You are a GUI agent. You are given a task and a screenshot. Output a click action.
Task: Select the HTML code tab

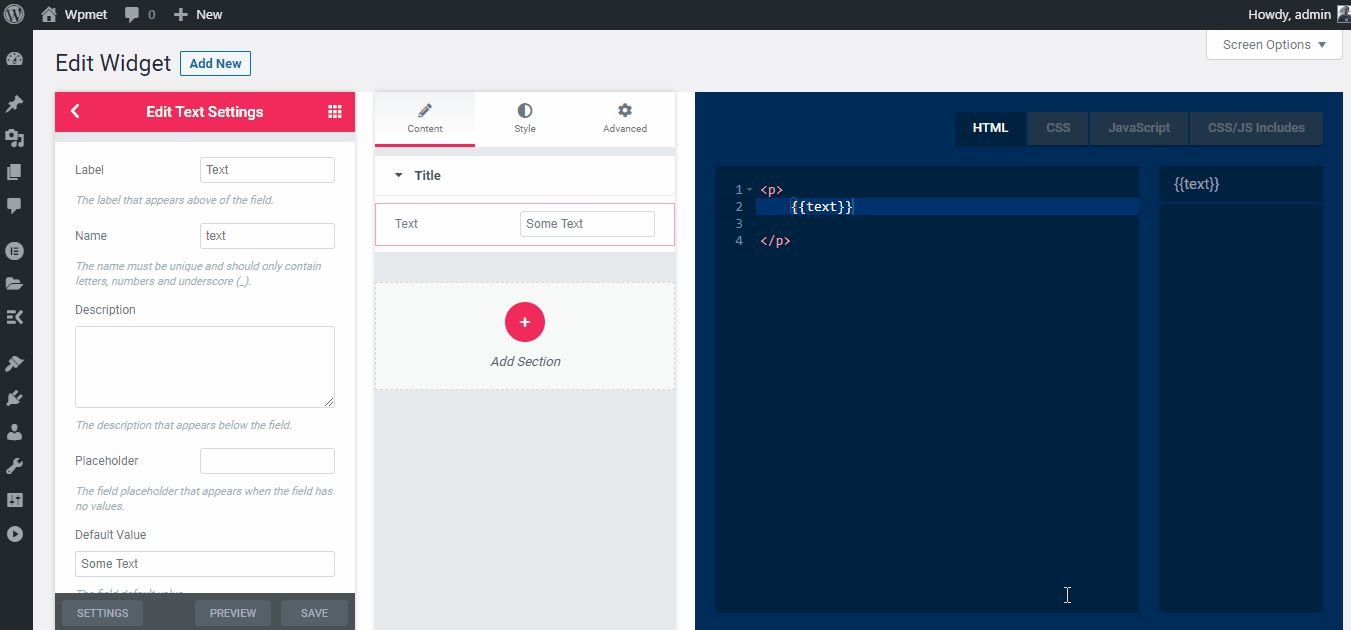pos(991,128)
